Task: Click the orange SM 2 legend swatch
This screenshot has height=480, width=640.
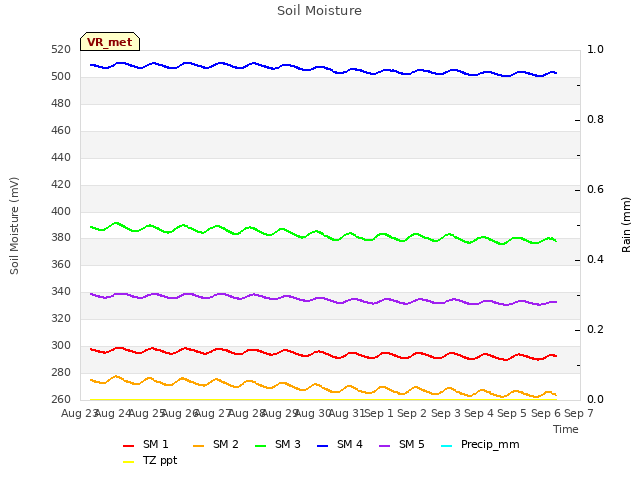Action: click(199, 446)
